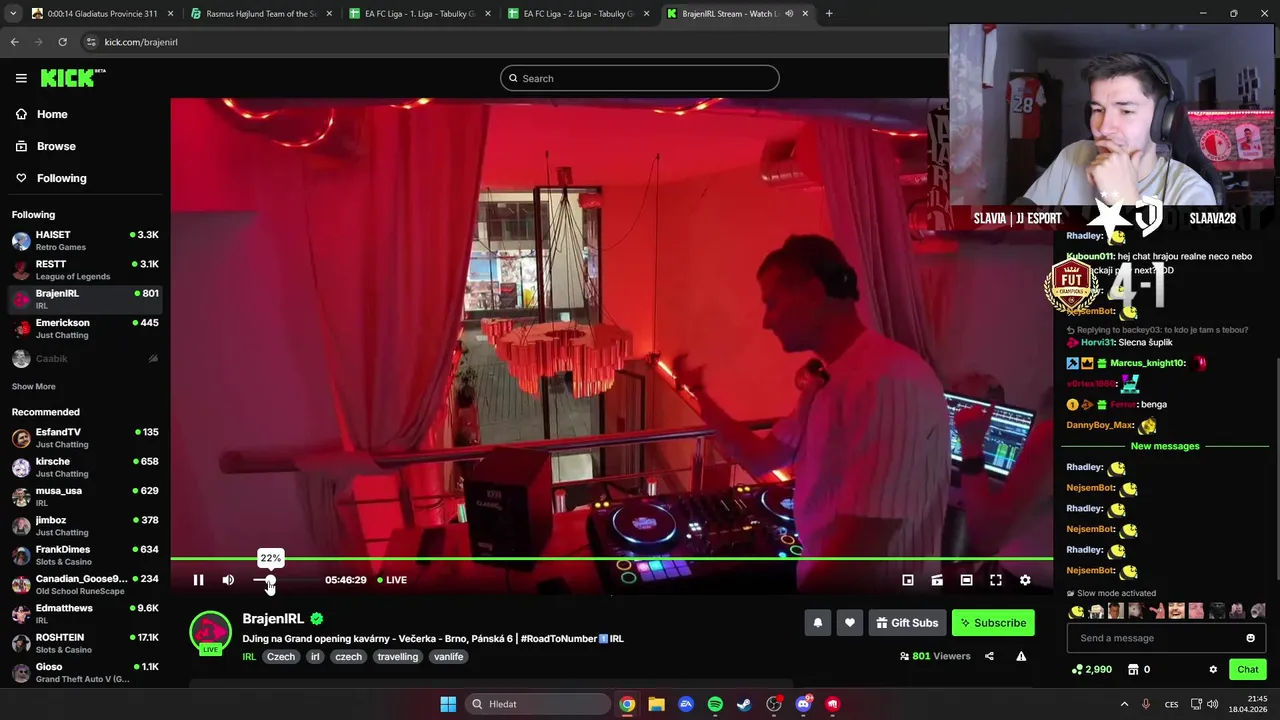Image resolution: width=1280 pixels, height=720 pixels.
Task: Switch to Rasmus Højlund Team browser tab
Action: [260, 14]
